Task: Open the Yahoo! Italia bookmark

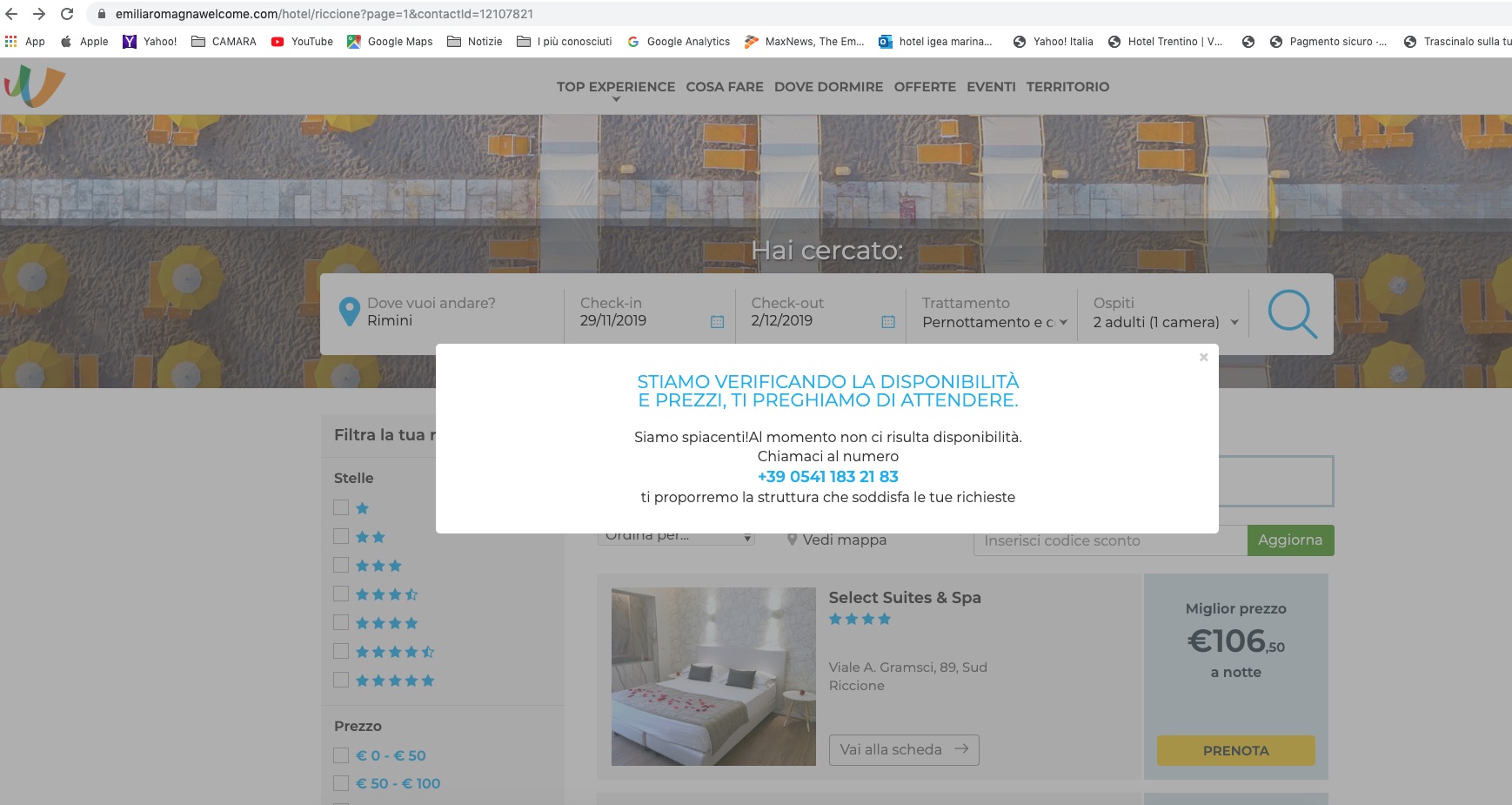Action: [1054, 41]
